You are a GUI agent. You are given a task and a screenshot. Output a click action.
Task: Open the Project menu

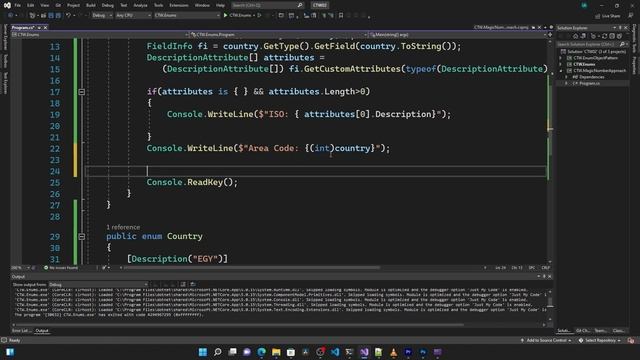pyautogui.click(x=73, y=5)
